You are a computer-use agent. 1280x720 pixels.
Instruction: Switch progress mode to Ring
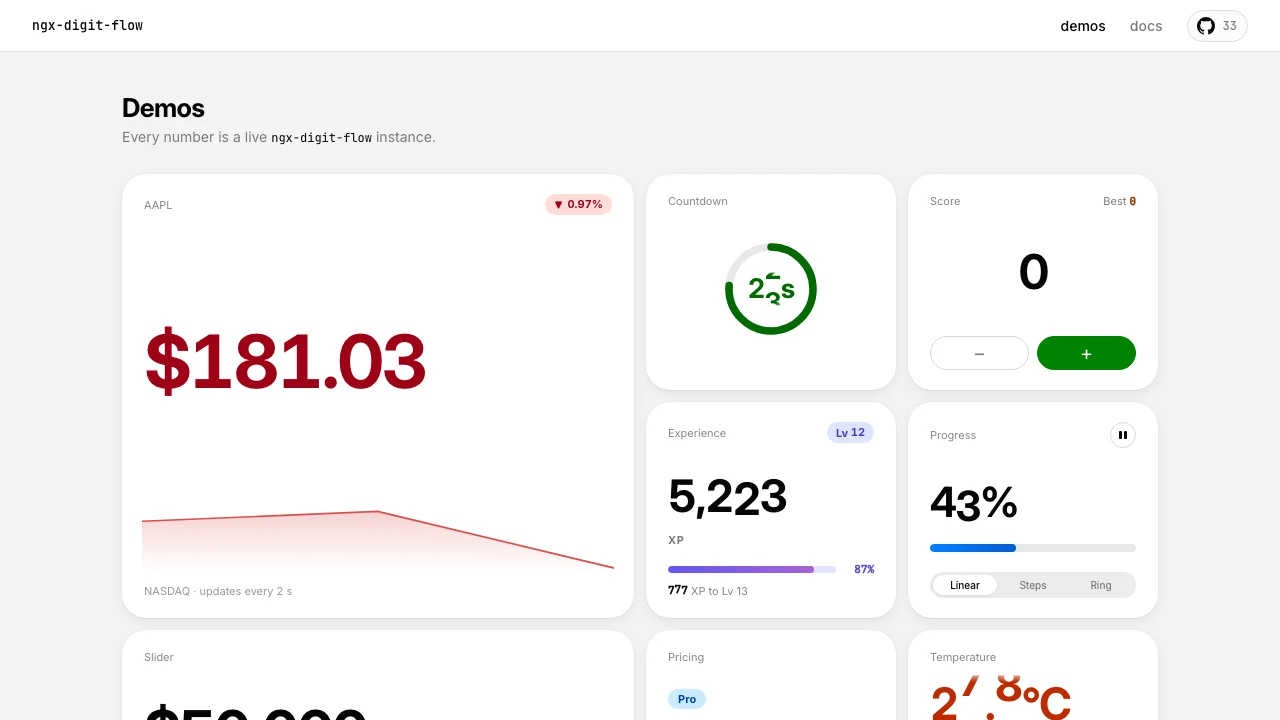click(x=1101, y=585)
